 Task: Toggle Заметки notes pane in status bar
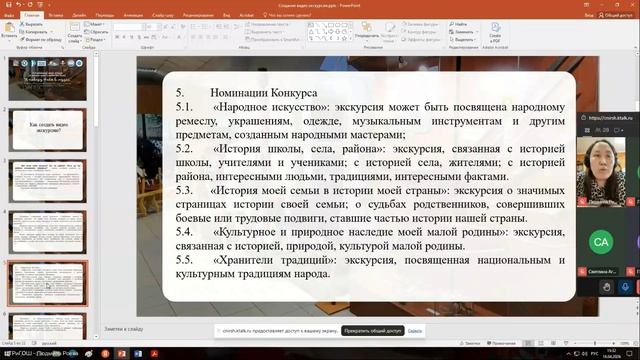click(x=470, y=343)
